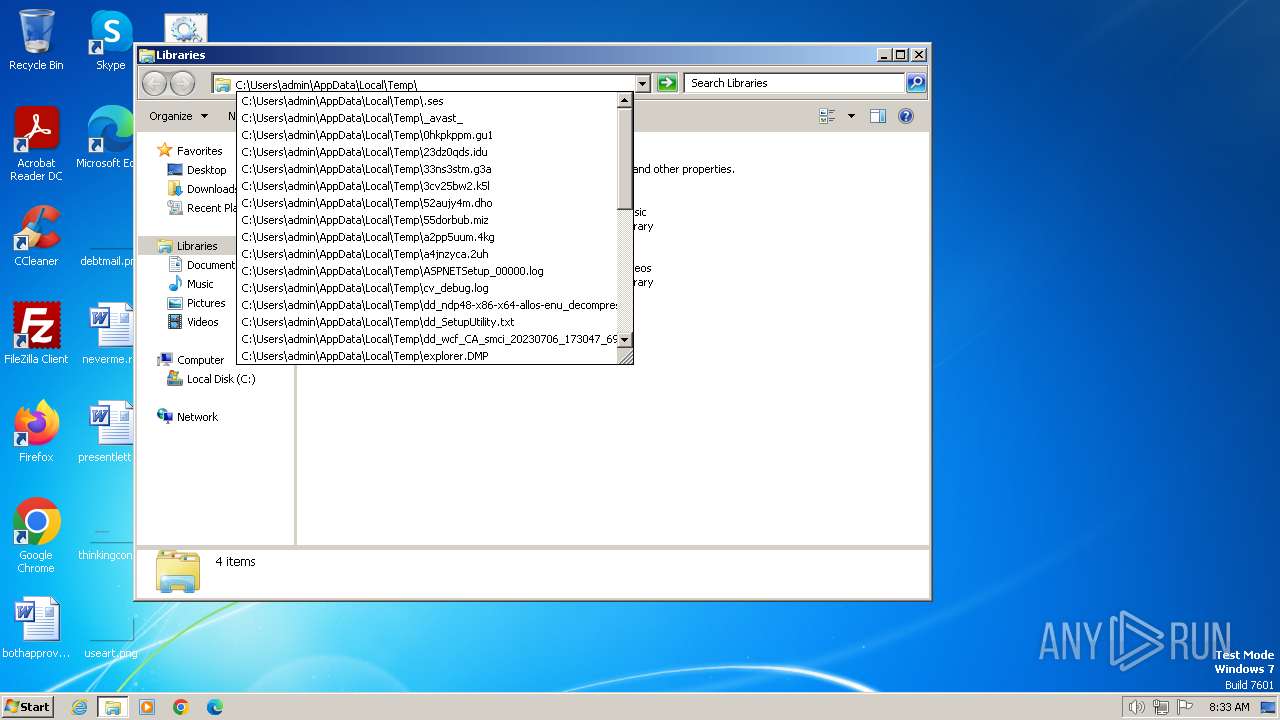Click Explorer forward navigation arrow
The height and width of the screenshot is (720, 1280).
point(182,83)
